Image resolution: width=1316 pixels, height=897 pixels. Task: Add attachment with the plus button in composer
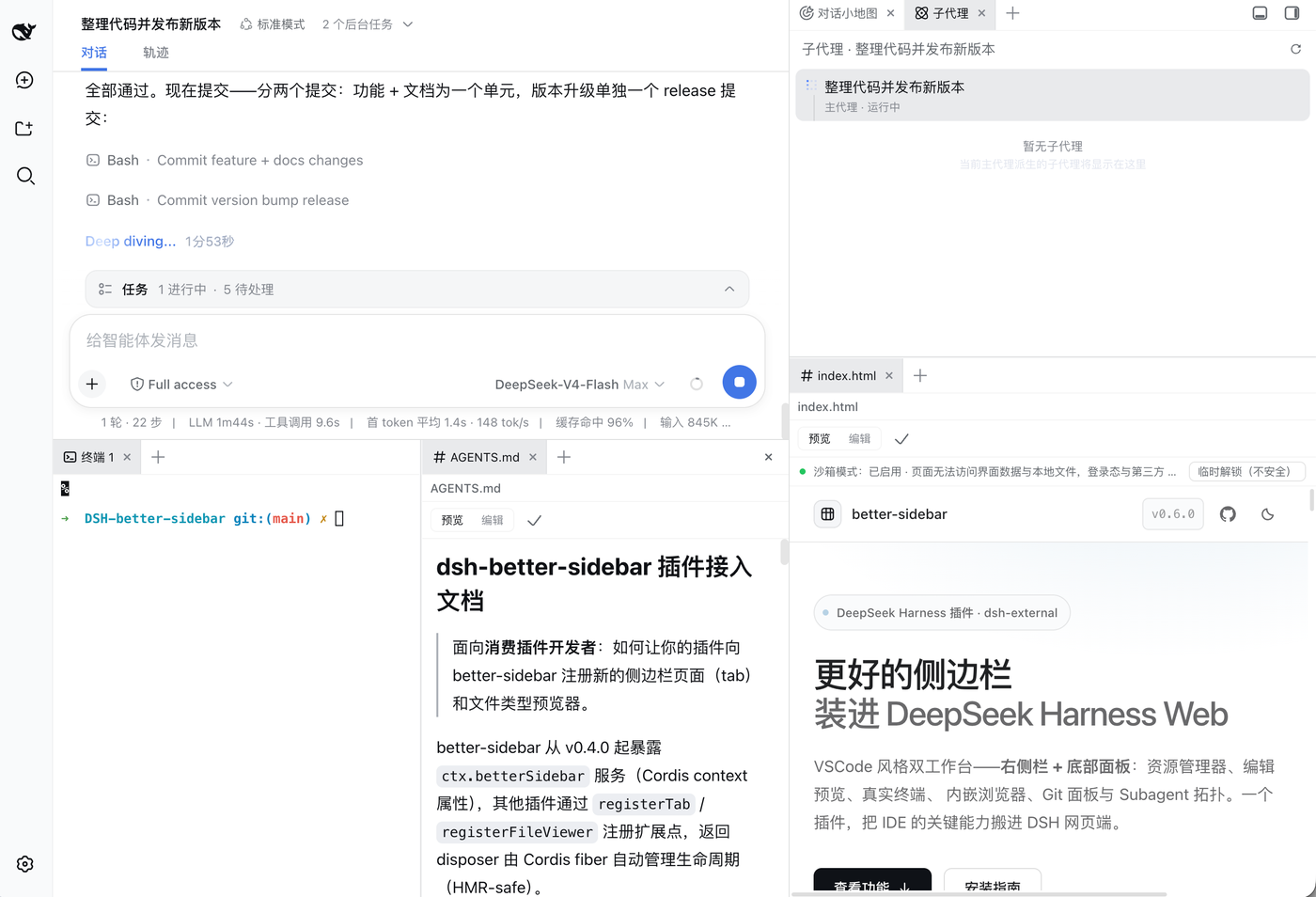pyautogui.click(x=92, y=384)
